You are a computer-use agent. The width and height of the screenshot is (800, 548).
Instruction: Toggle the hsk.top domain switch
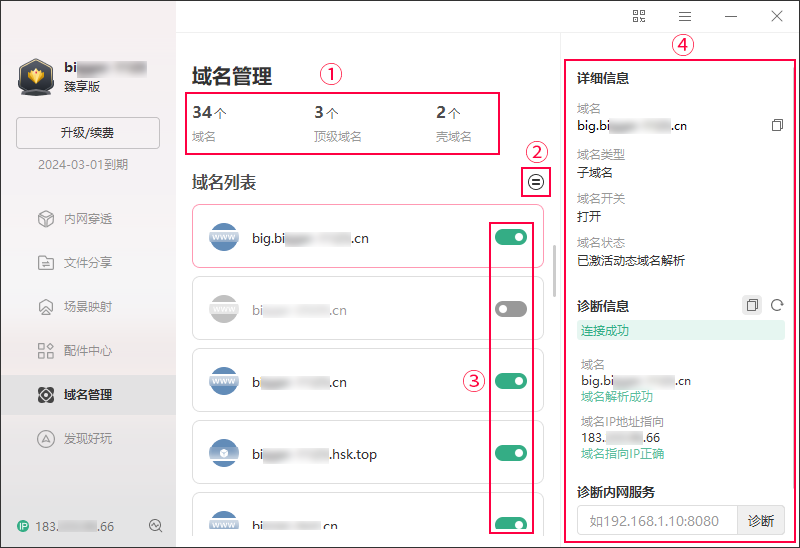[510, 453]
